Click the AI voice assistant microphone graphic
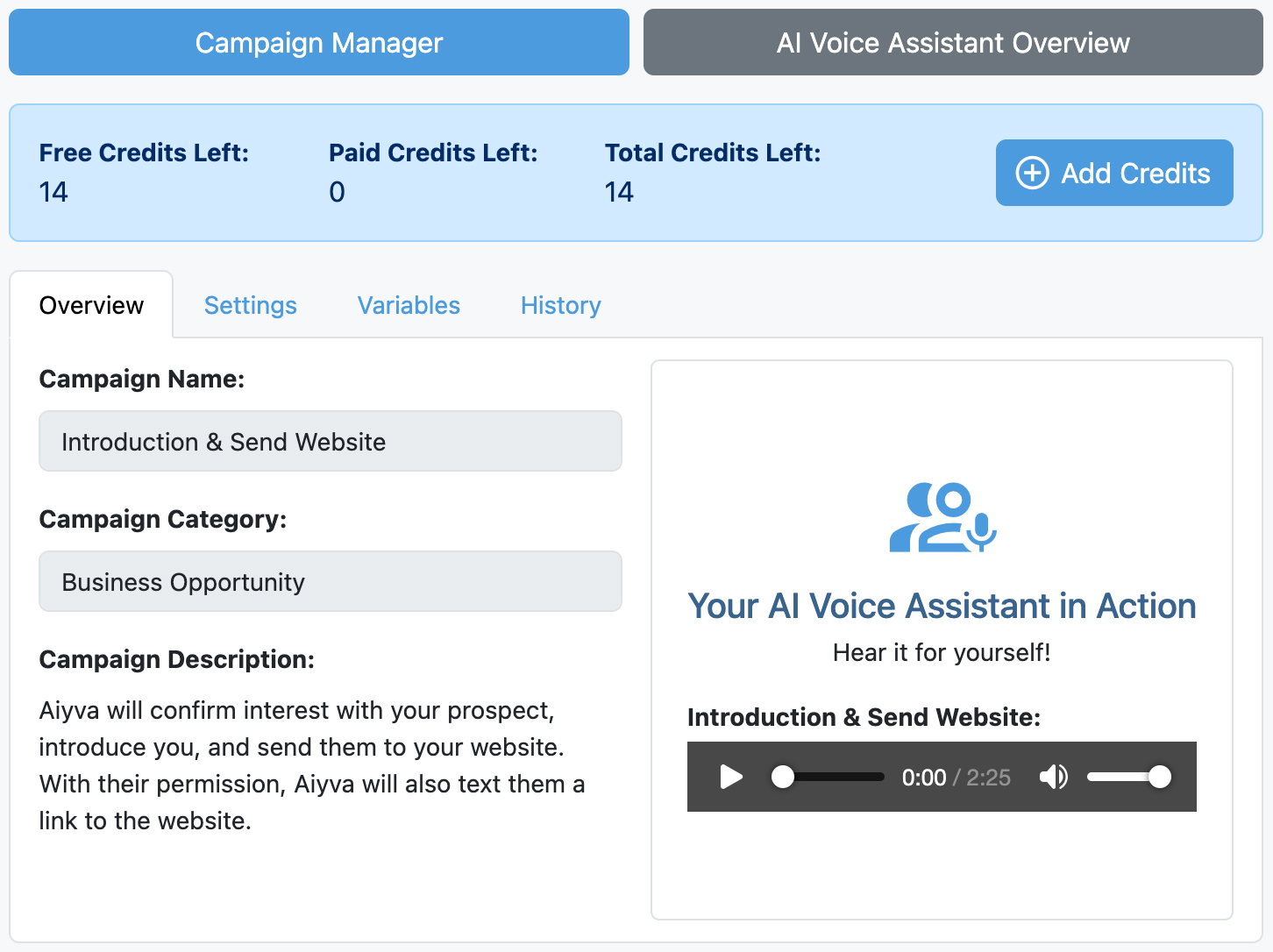 click(x=942, y=517)
